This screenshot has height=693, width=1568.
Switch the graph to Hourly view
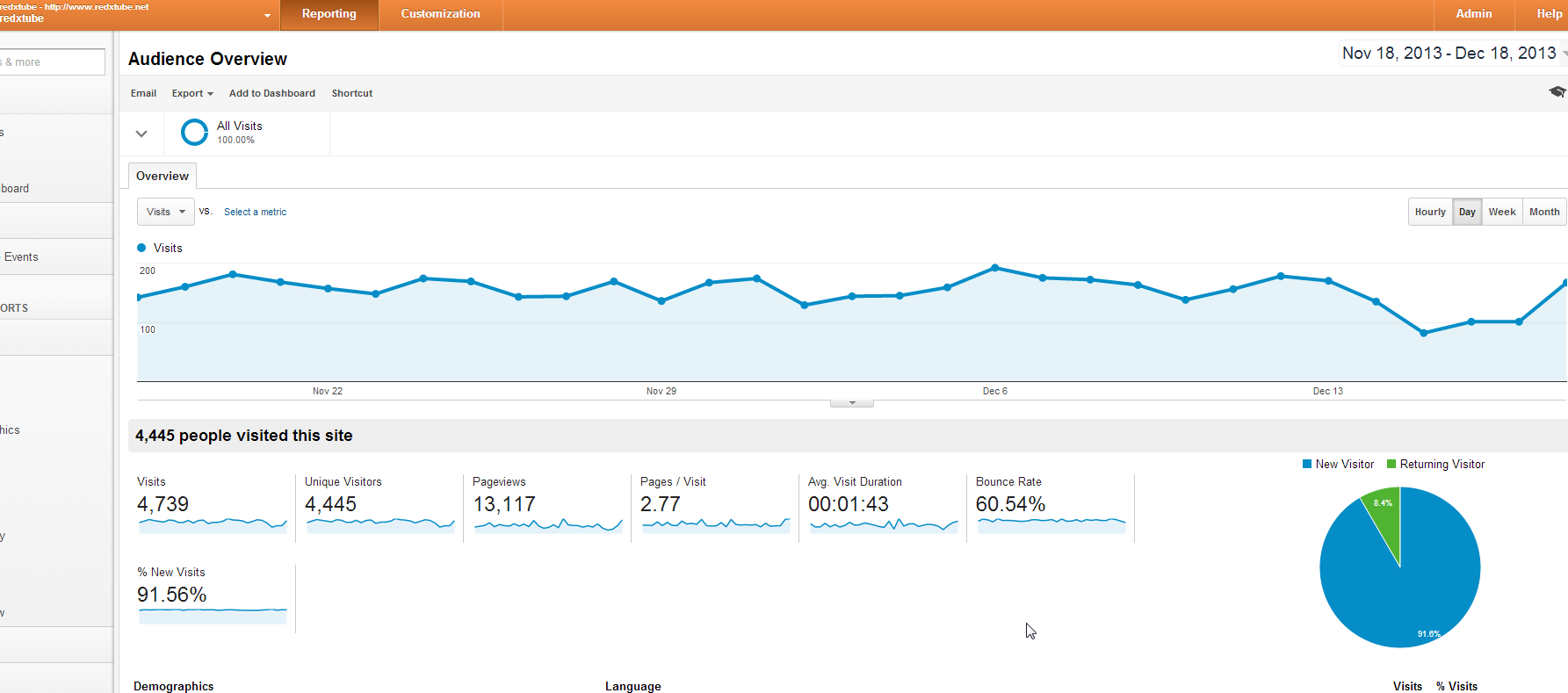(x=1429, y=212)
